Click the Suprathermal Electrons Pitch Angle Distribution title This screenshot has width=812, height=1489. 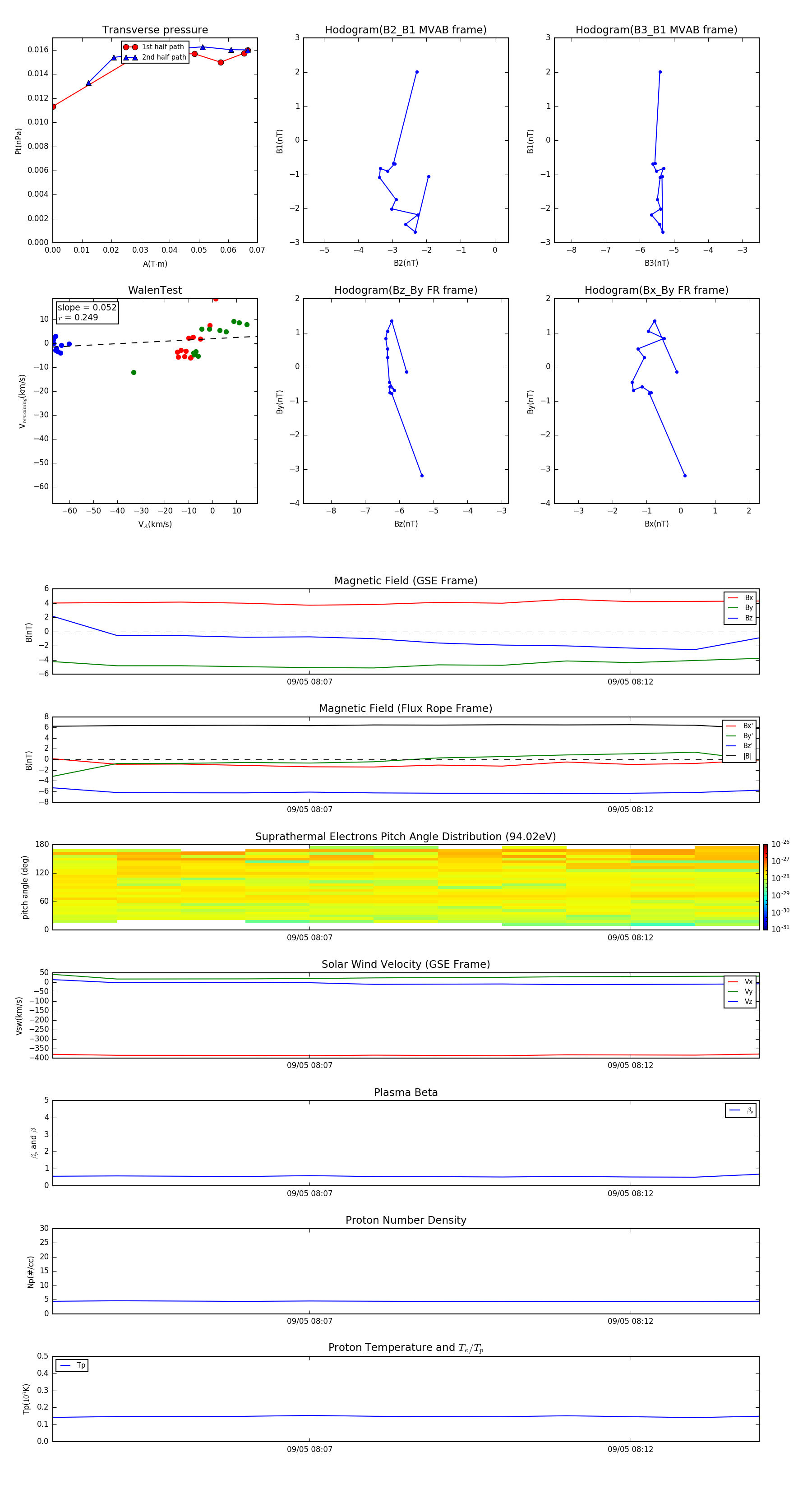pyautogui.click(x=406, y=837)
